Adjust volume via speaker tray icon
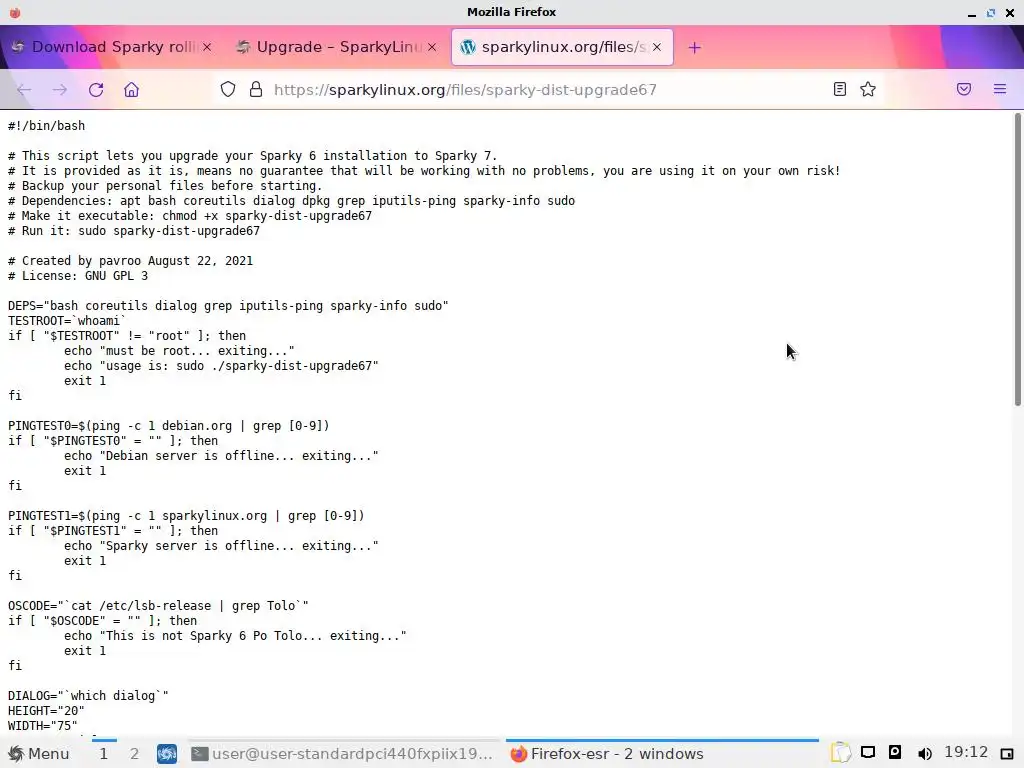Image resolution: width=1024 pixels, height=768 pixels. [924, 754]
